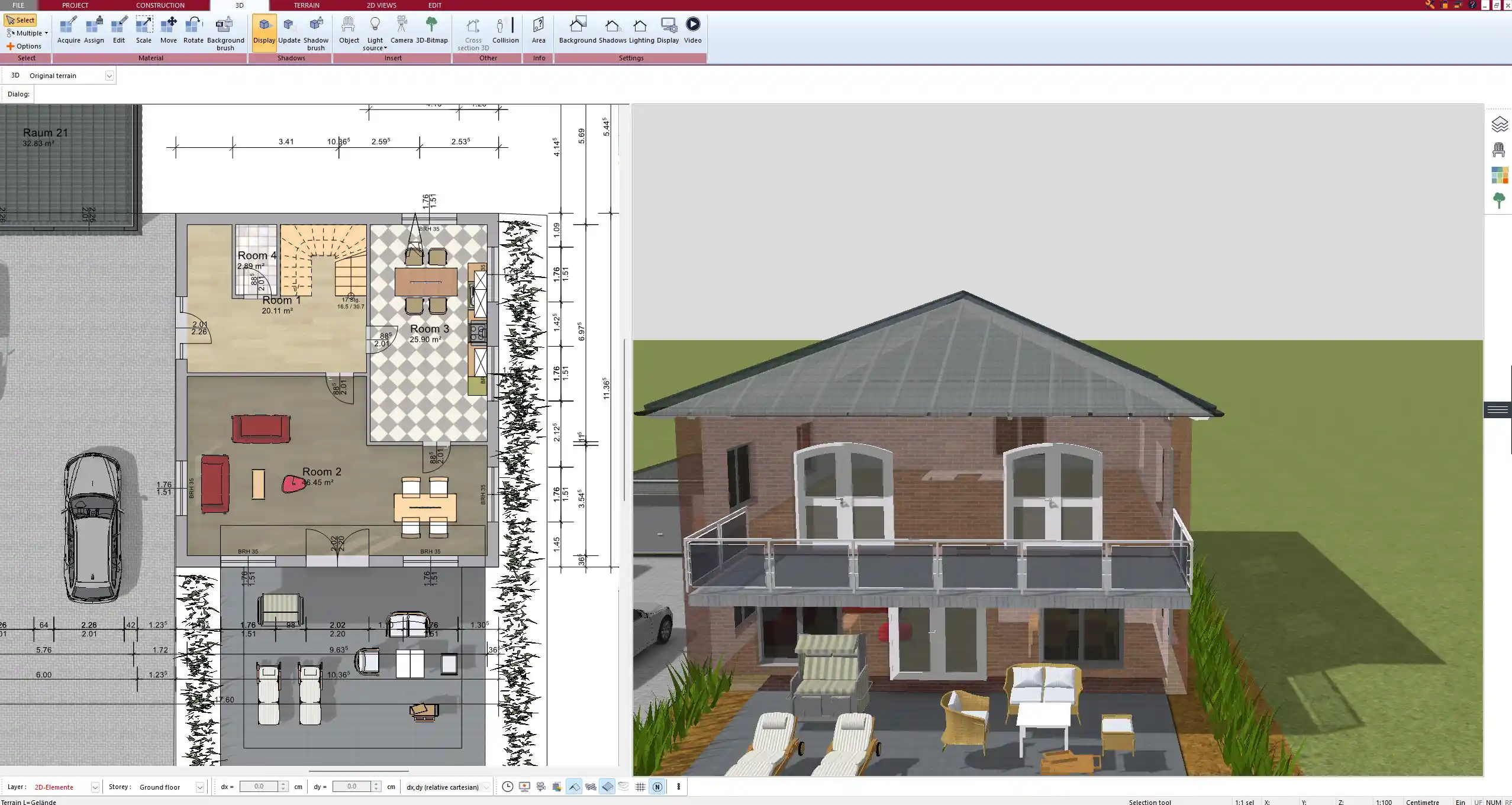Open the CONSTRUCTION ribbon tab

pos(160,5)
